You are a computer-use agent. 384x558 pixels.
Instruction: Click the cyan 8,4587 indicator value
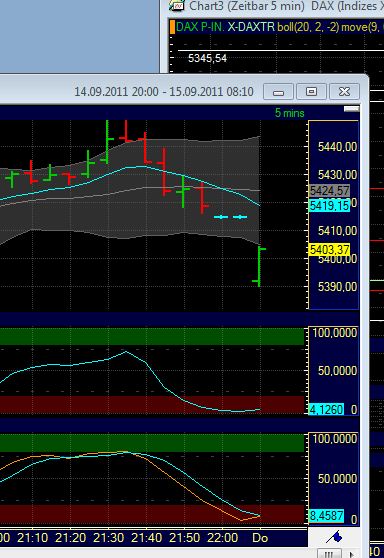[x=326, y=515]
